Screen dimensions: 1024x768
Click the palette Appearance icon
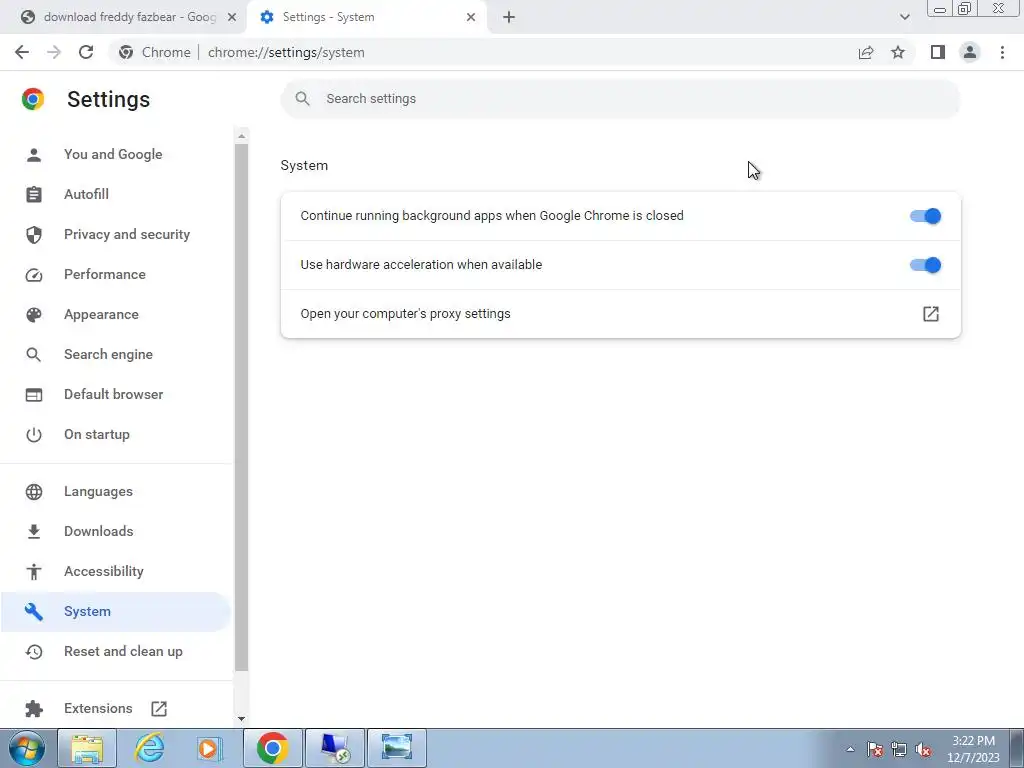click(x=33, y=315)
